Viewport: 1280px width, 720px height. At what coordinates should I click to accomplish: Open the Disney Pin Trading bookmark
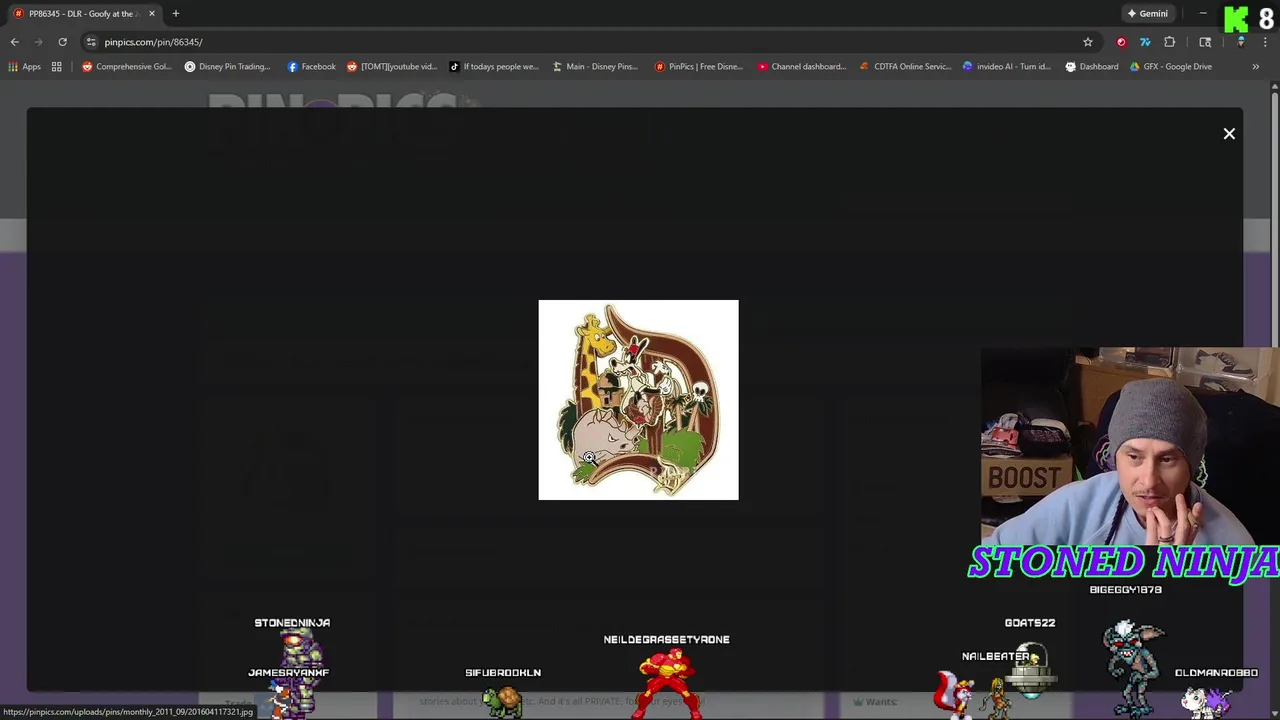click(228, 67)
